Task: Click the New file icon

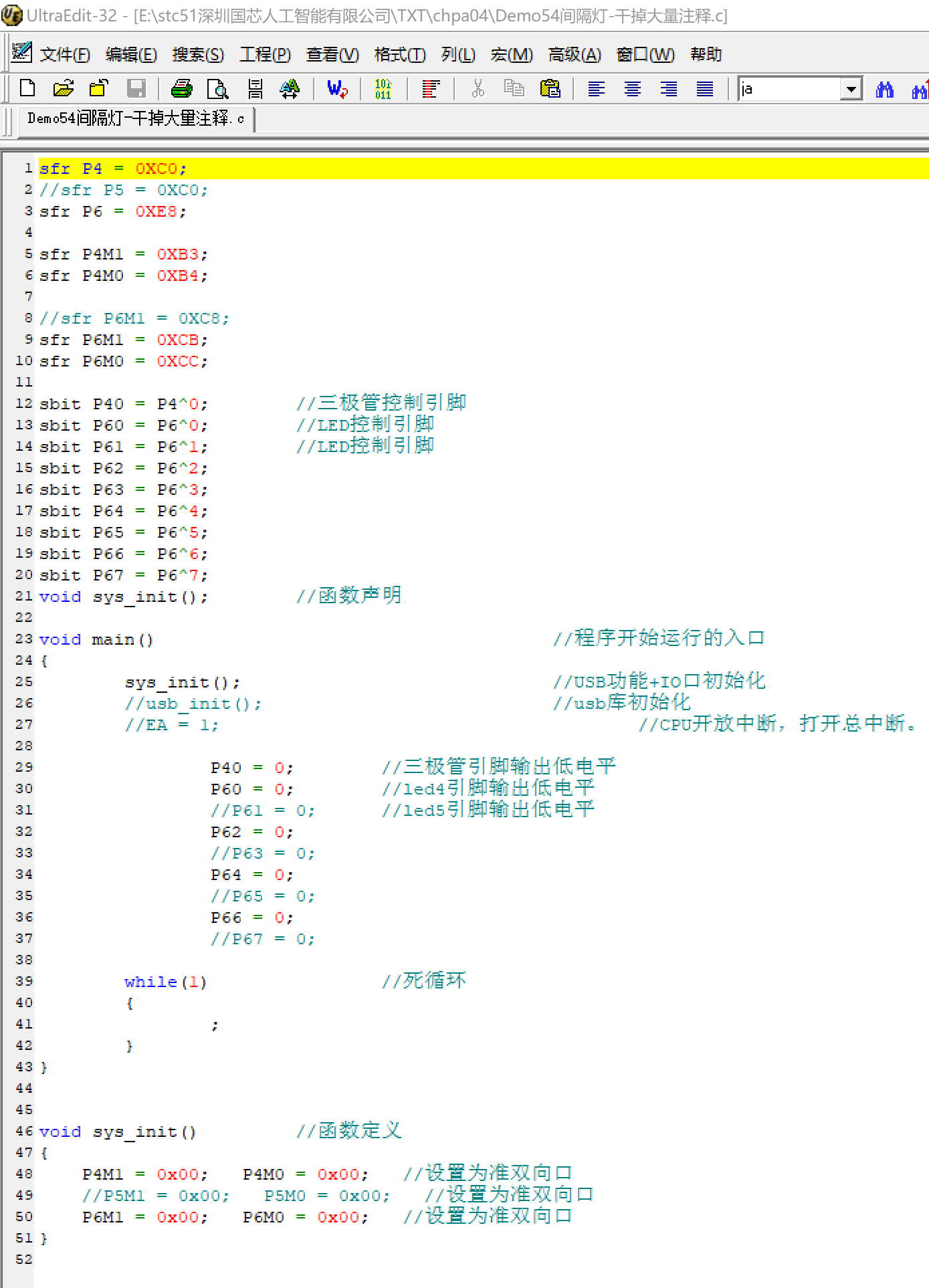Action: click(27, 88)
